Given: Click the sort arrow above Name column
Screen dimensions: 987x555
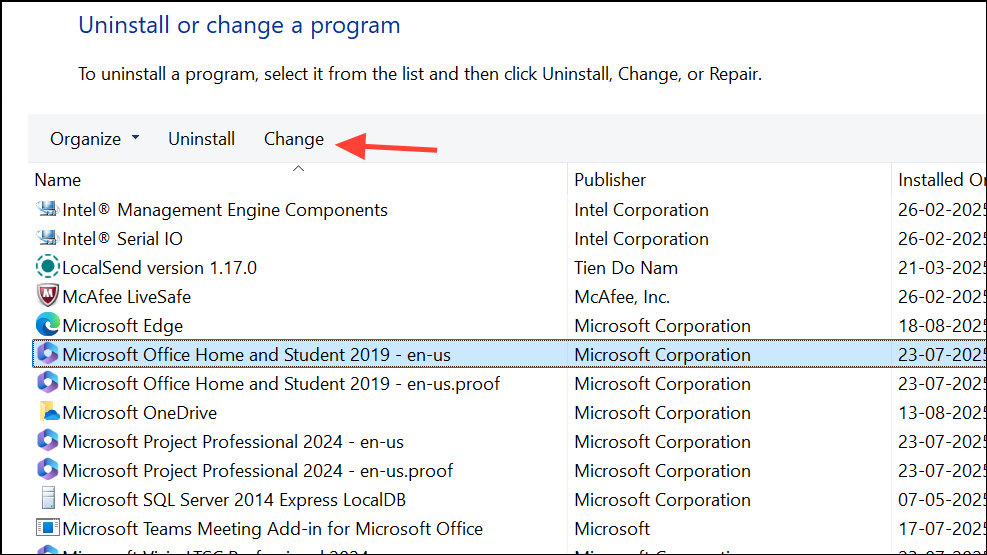Looking at the screenshot, I should tap(297, 168).
